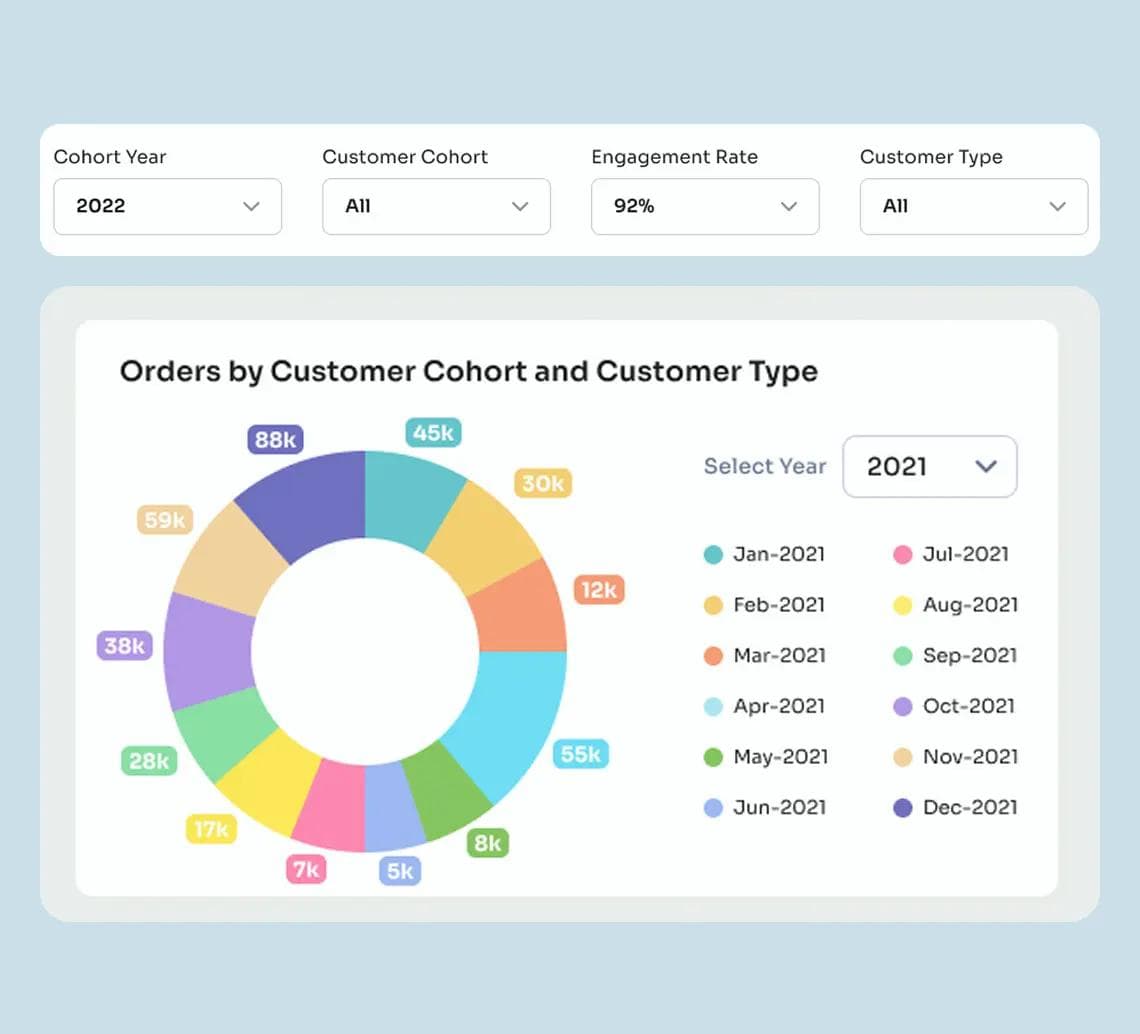Click the Oct-2021 lavender legend dot
Screen dimensions: 1140x1034
pyautogui.click(x=902, y=706)
